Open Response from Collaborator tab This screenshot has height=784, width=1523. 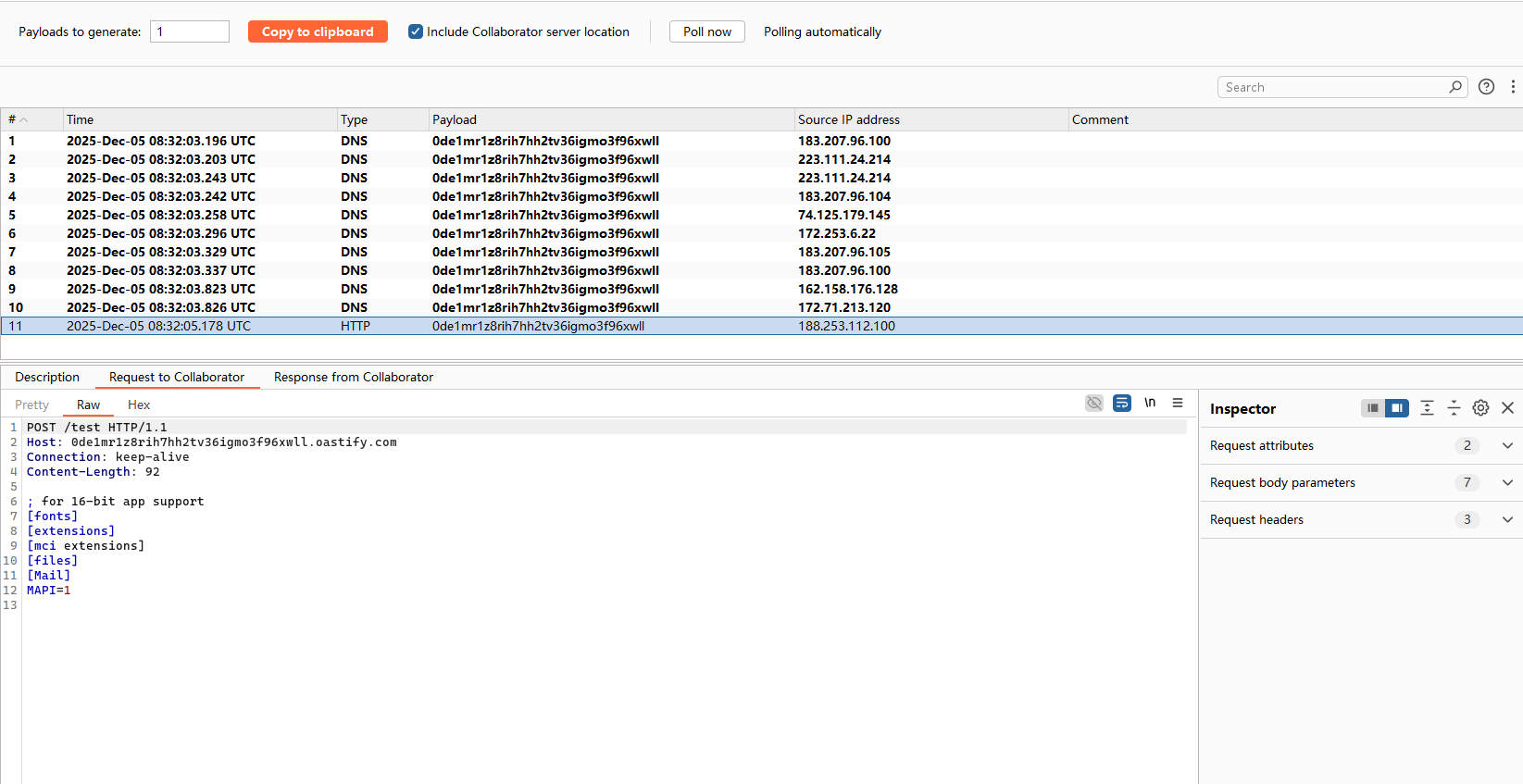pos(354,377)
